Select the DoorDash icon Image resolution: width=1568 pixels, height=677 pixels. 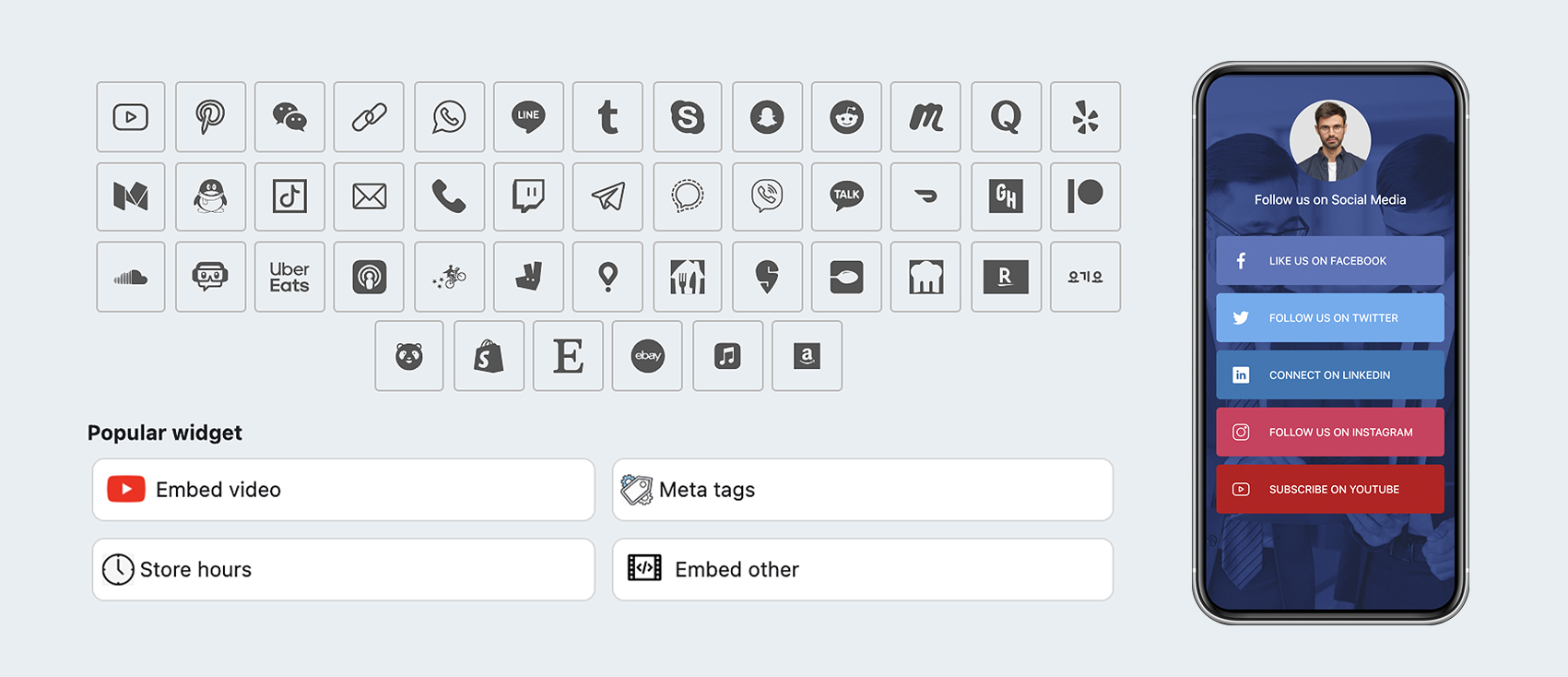tap(925, 196)
